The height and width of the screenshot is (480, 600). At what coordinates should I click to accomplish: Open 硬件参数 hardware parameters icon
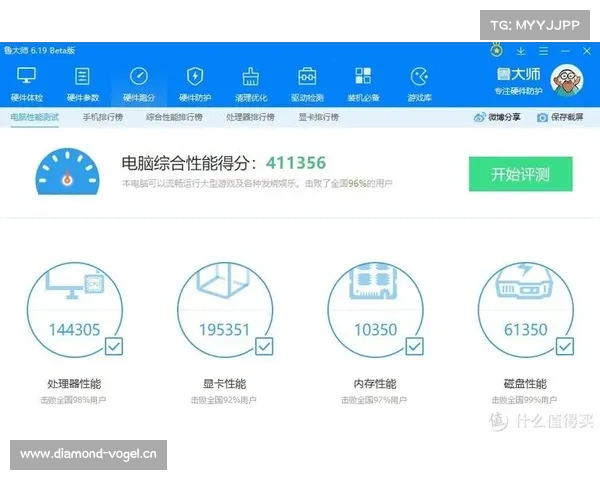click(83, 76)
